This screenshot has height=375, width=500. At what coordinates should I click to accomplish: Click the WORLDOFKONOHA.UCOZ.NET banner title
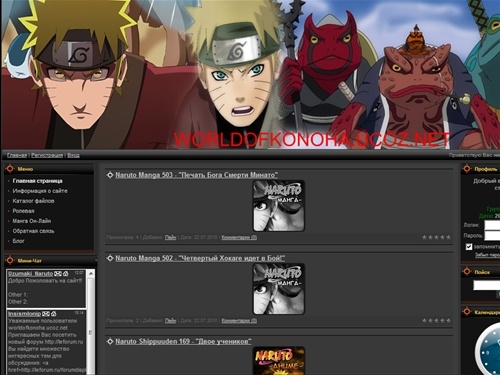pyautogui.click(x=312, y=140)
